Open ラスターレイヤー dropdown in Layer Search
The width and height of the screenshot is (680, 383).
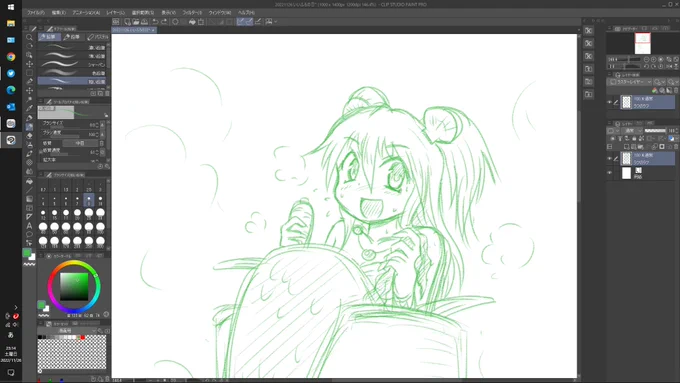click(x=631, y=82)
